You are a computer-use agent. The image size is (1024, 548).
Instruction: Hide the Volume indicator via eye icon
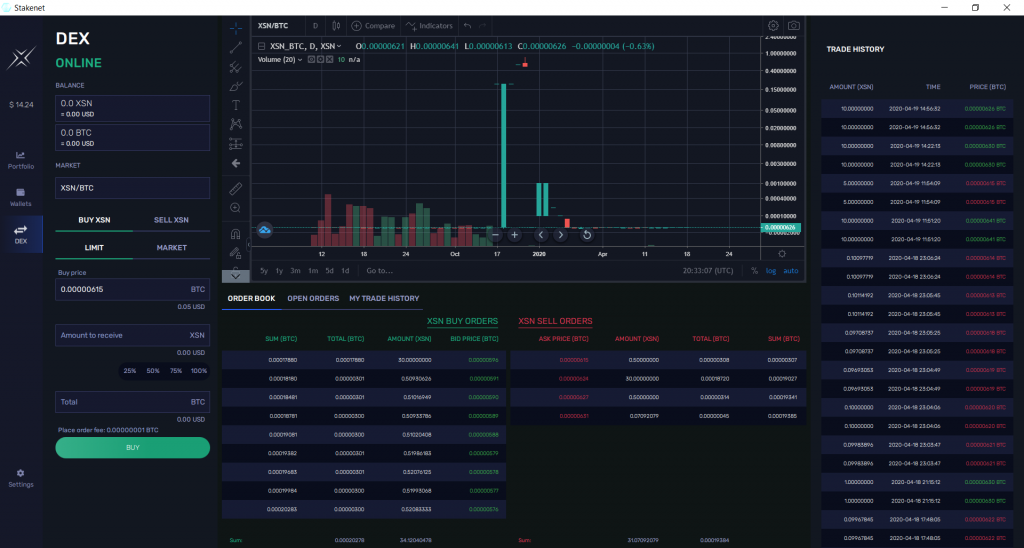click(312, 59)
